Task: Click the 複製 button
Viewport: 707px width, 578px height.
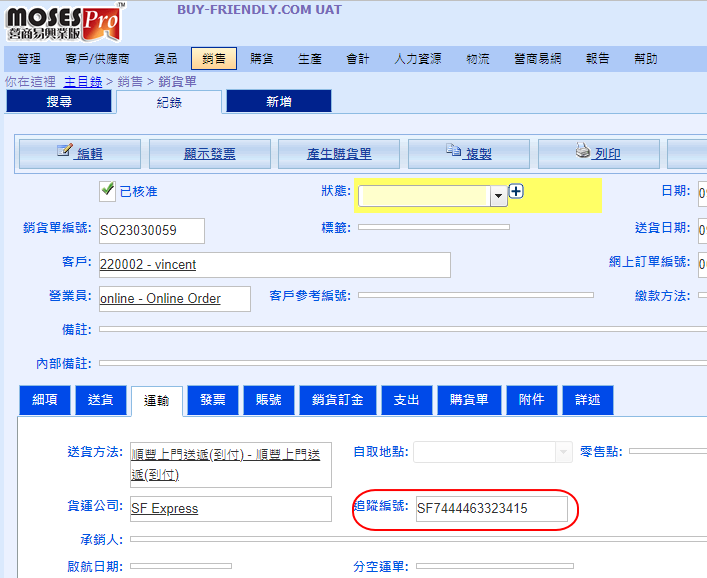Action: (x=469, y=154)
